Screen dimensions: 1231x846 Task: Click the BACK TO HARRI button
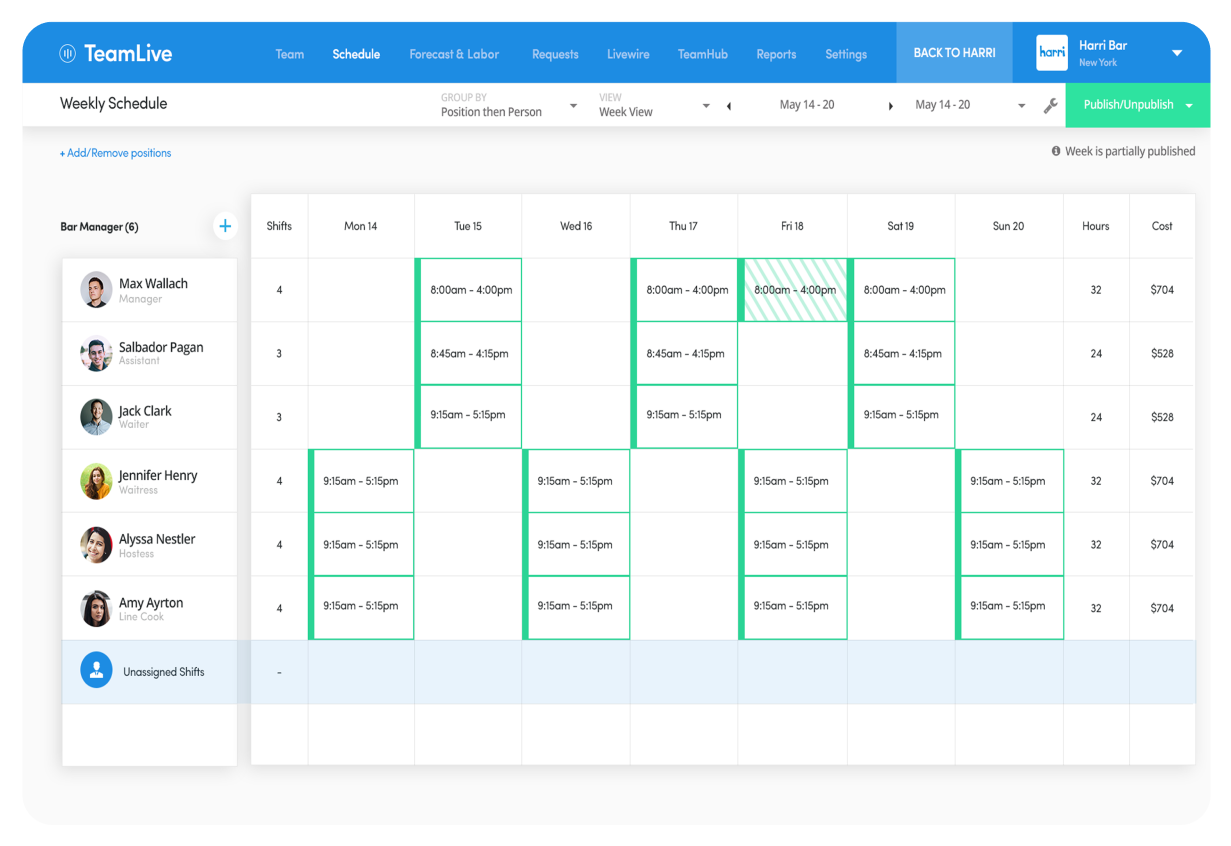pyautogui.click(x=954, y=53)
